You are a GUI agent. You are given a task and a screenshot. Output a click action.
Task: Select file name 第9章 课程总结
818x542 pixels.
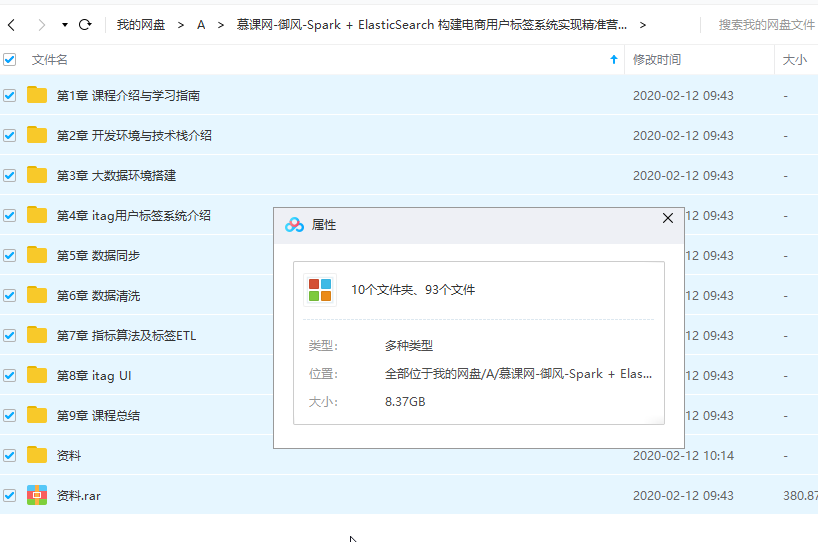click(x=98, y=416)
